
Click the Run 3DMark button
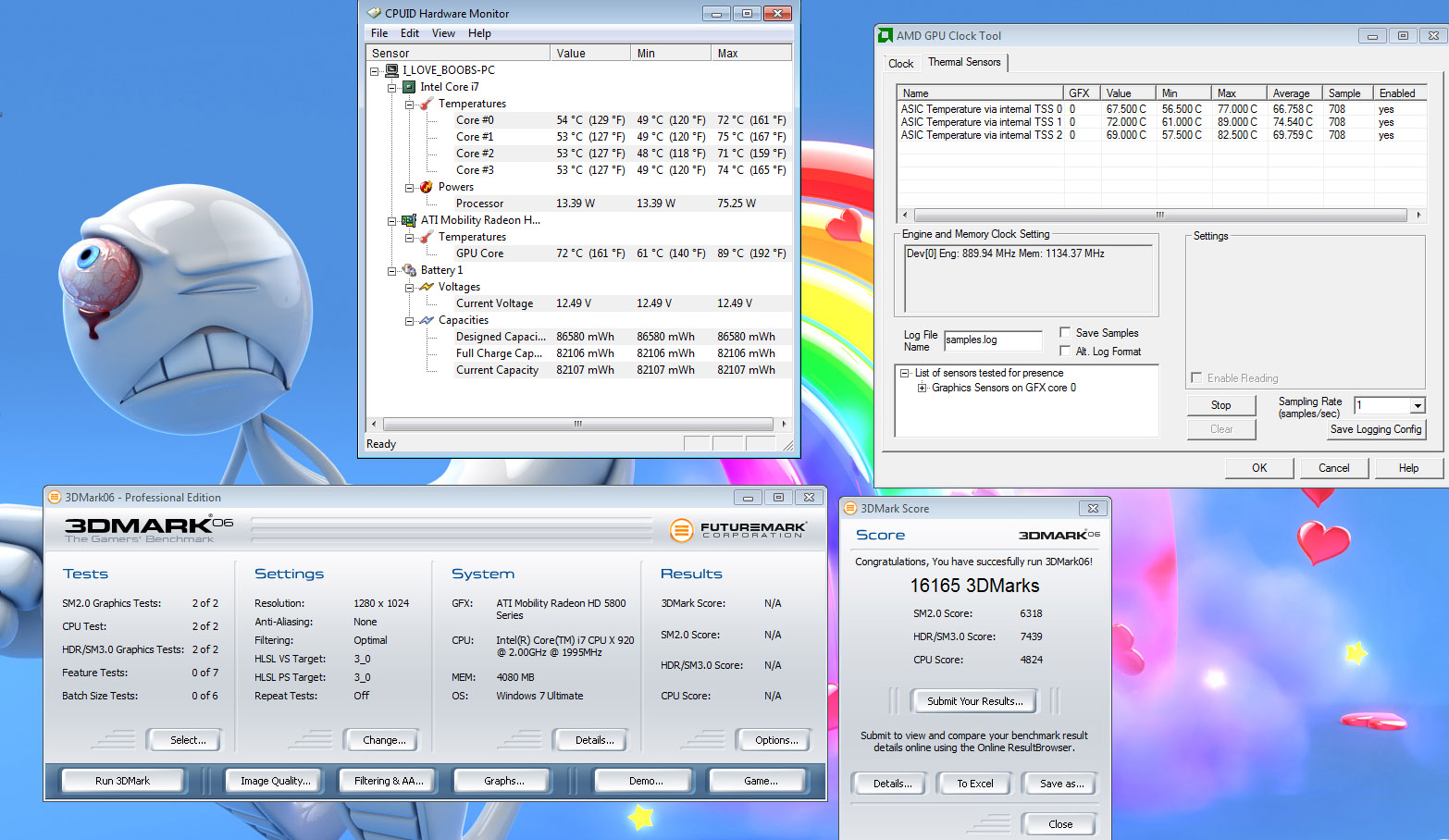click(x=123, y=781)
